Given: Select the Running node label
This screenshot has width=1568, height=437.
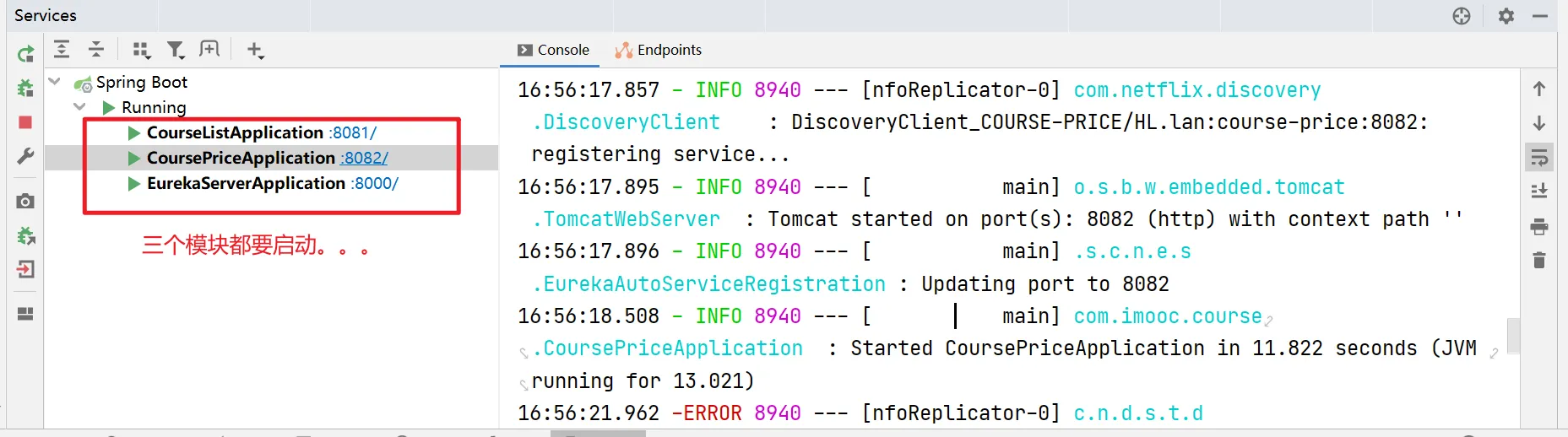Looking at the screenshot, I should (x=154, y=107).
